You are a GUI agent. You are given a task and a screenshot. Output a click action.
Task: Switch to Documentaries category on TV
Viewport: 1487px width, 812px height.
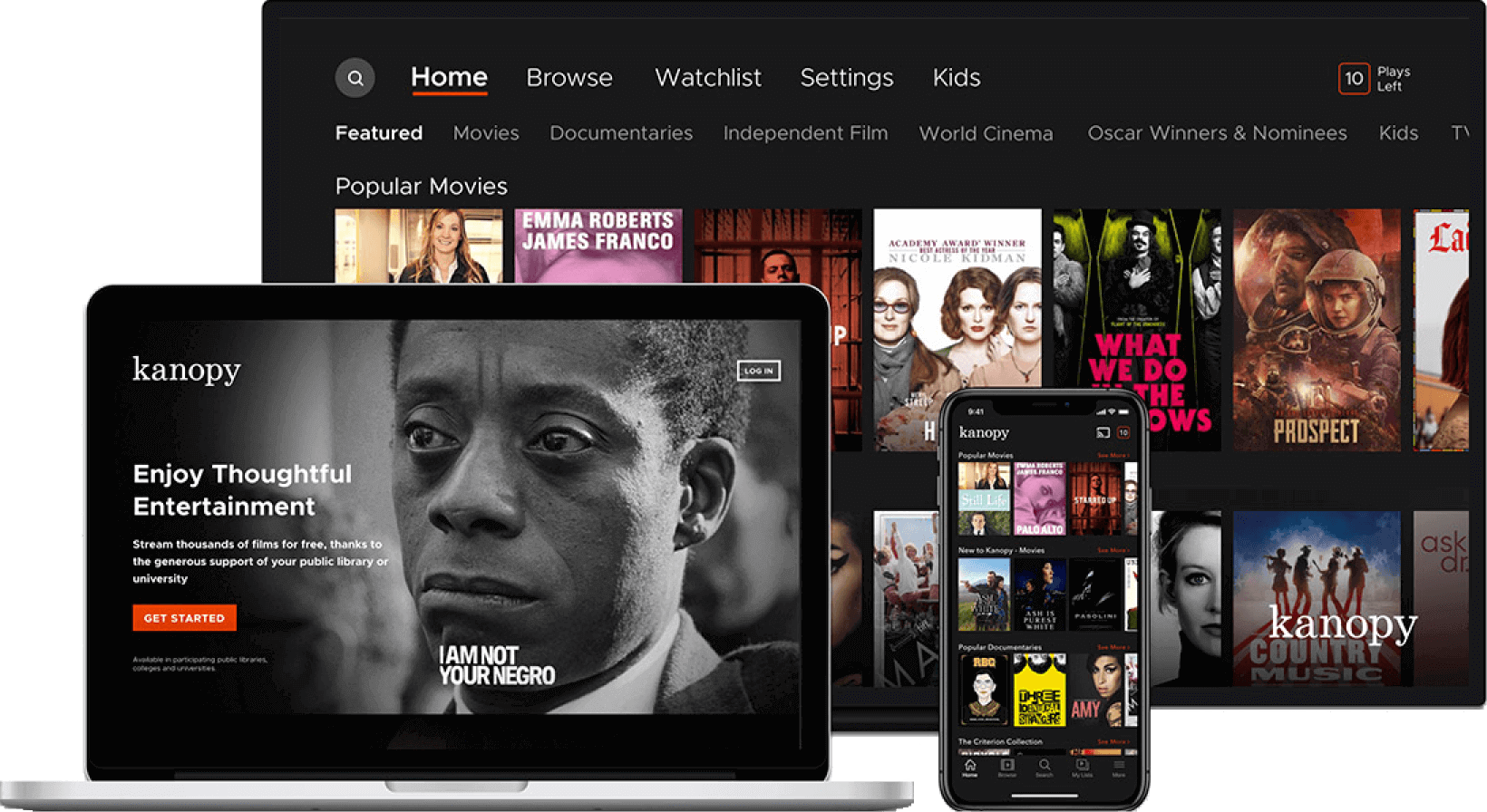click(x=621, y=133)
